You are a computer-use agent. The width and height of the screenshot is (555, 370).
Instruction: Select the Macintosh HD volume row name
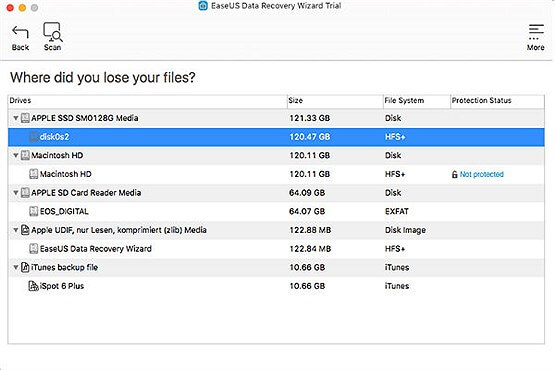pyautogui.click(x=65, y=174)
